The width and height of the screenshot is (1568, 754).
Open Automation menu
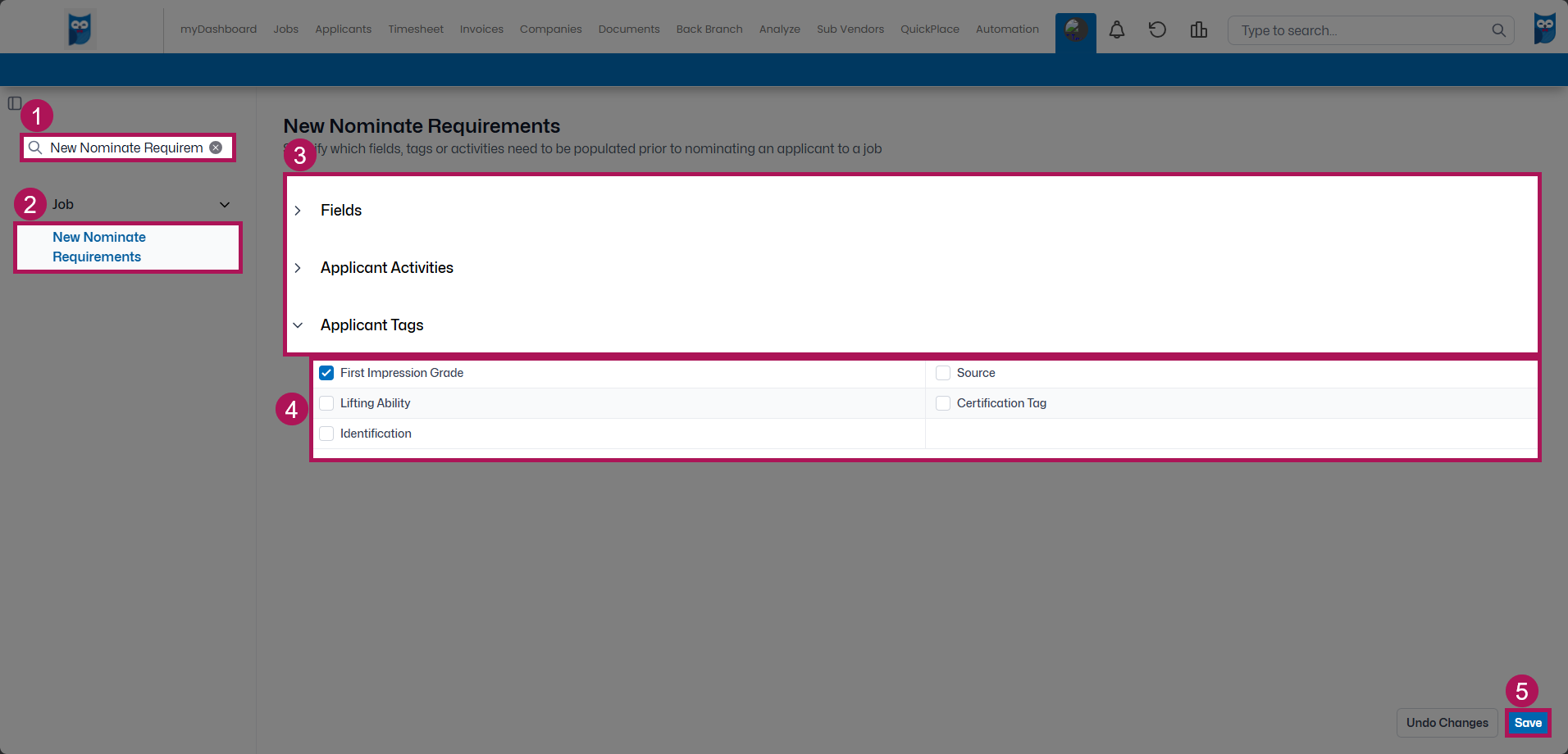(1007, 29)
